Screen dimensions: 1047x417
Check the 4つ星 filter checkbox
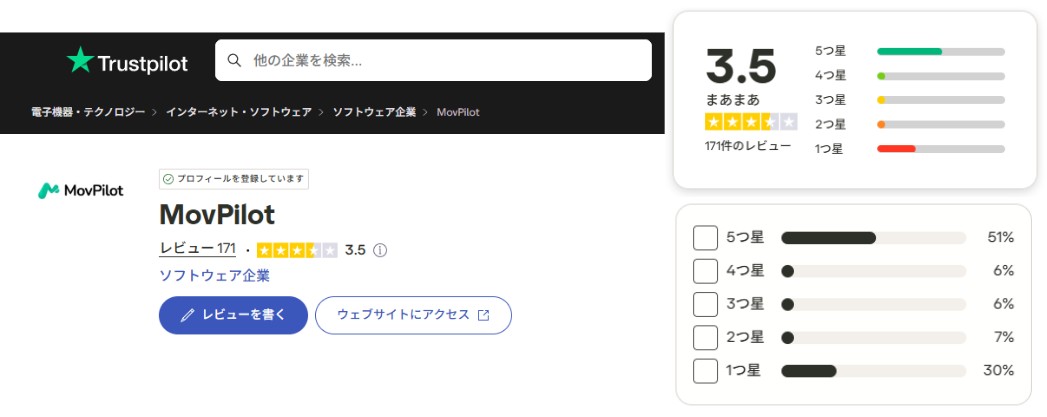click(705, 271)
